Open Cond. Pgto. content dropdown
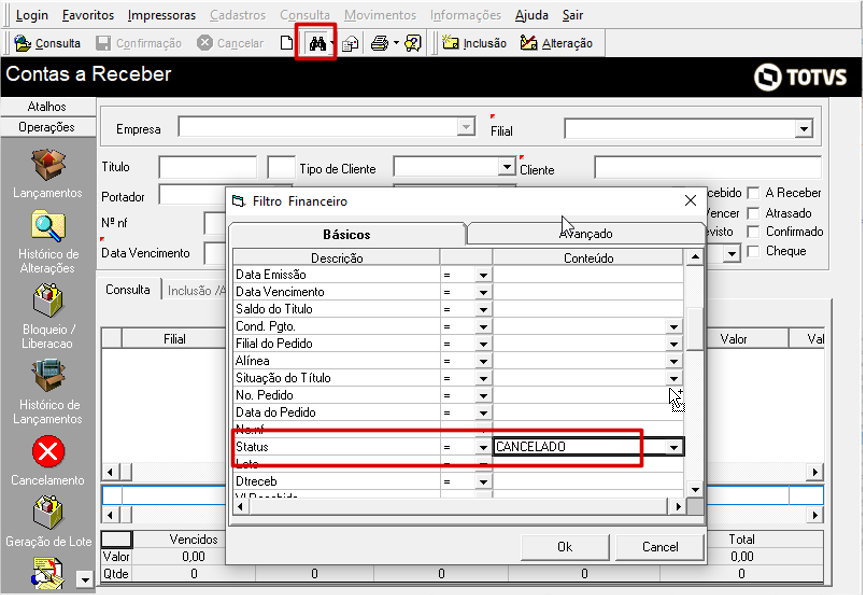The image size is (863, 595). 674,327
